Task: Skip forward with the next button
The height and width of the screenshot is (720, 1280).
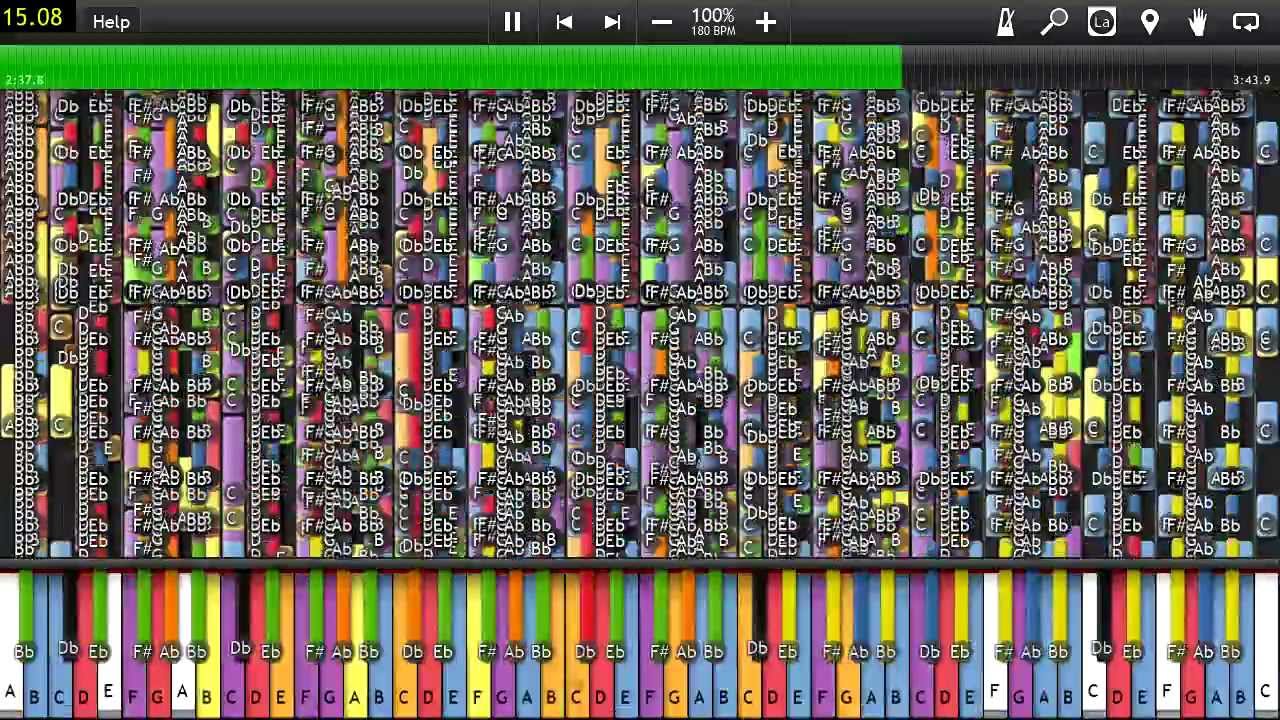Action: (612, 22)
